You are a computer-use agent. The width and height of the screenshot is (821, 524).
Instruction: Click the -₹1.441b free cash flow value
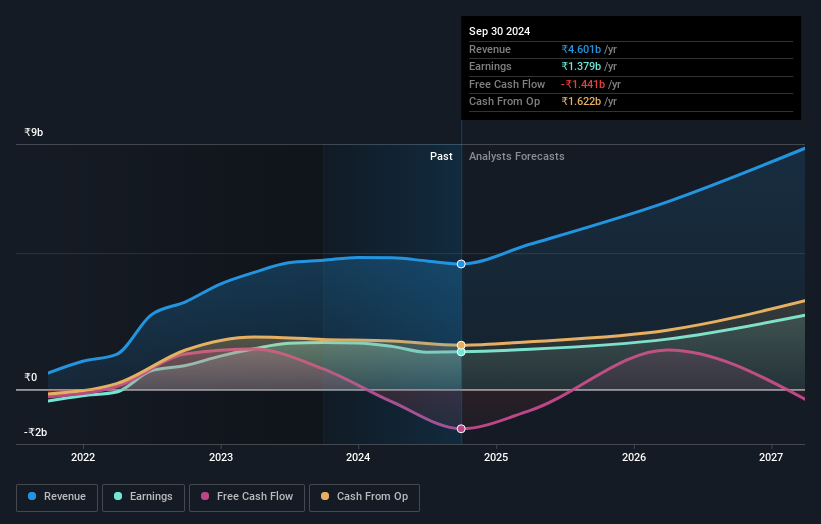click(583, 84)
